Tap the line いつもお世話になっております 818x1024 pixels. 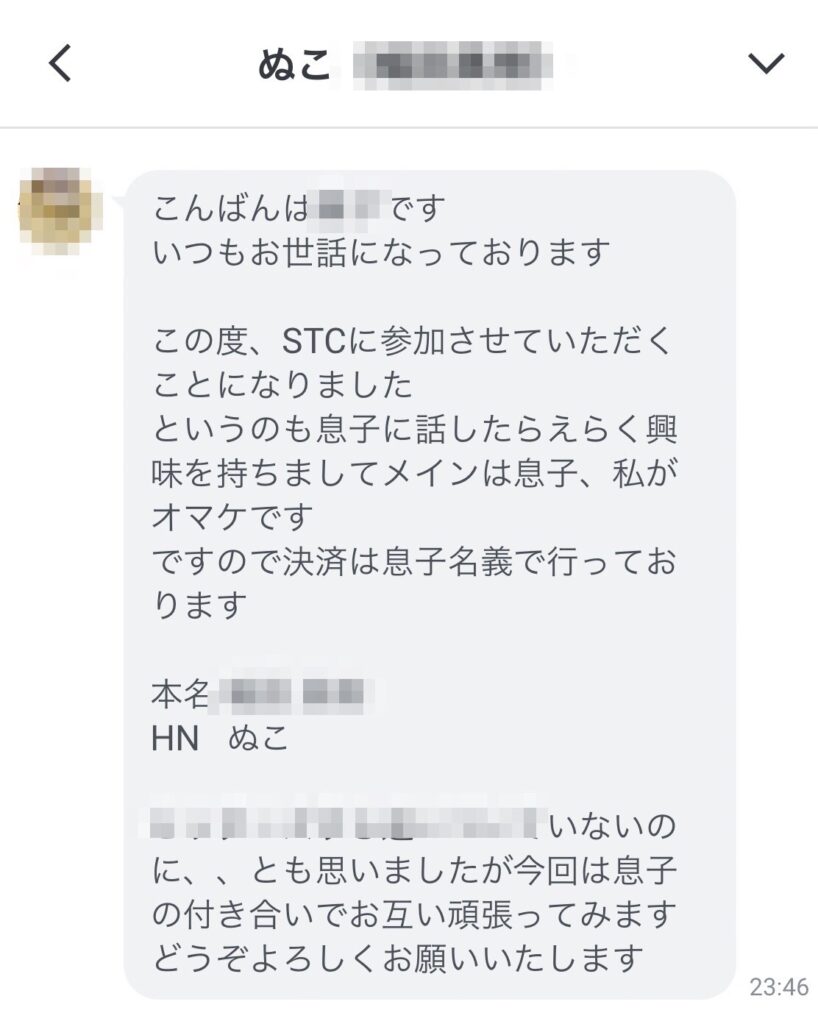381,253
